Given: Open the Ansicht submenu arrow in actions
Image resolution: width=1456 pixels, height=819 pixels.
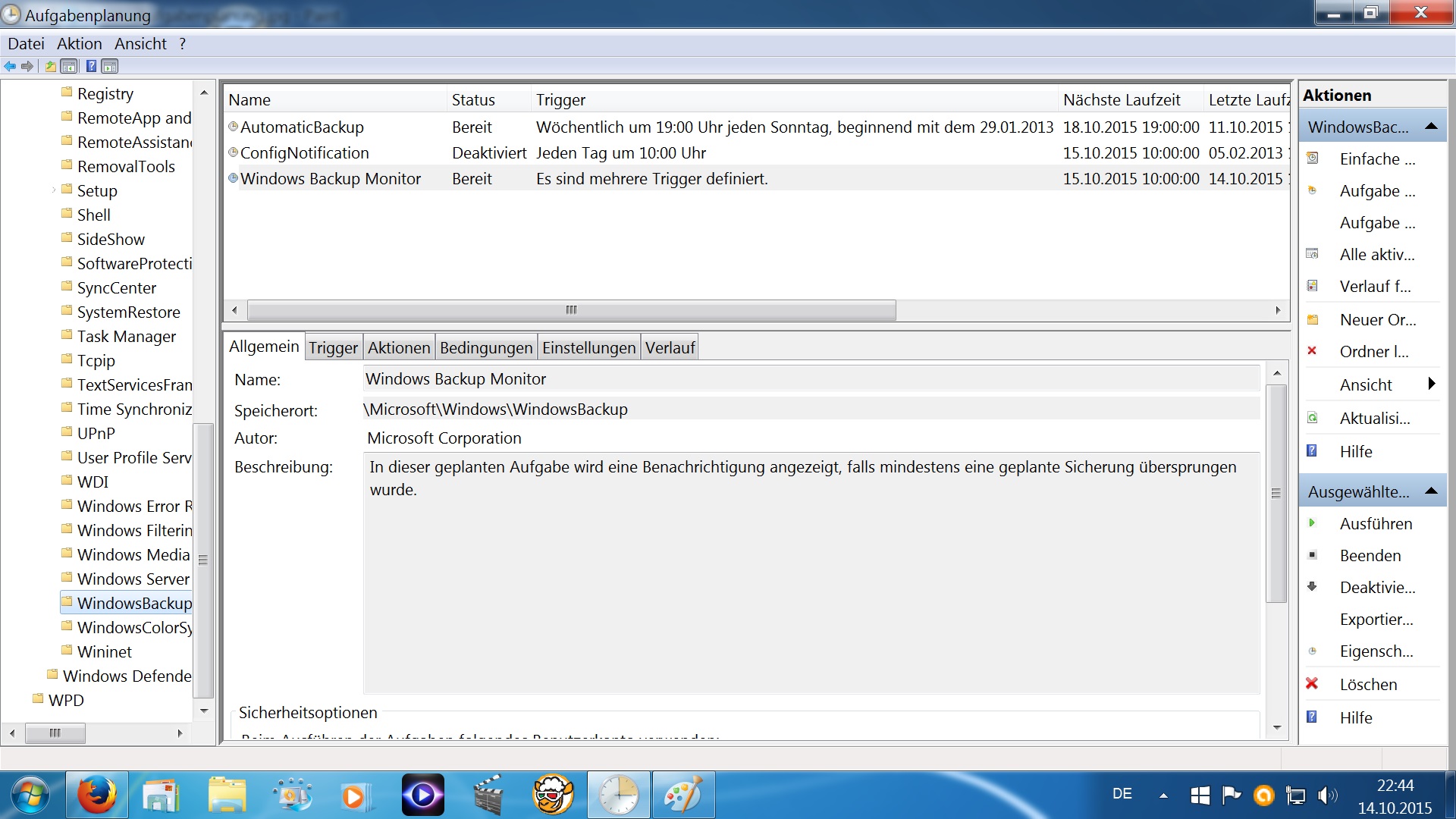Looking at the screenshot, I should click(1432, 384).
